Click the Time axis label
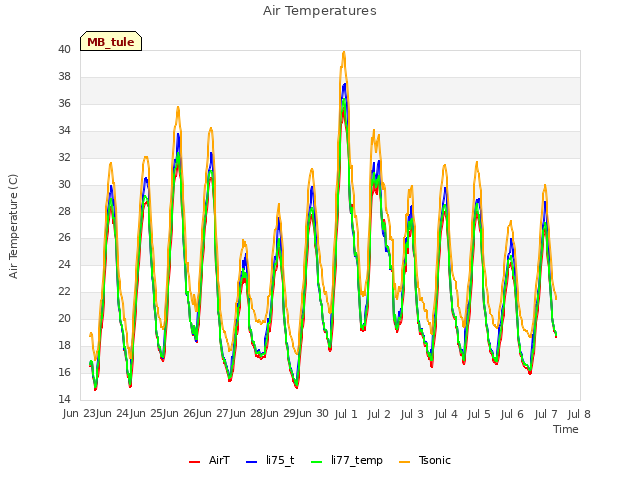640x480 pixels. (566, 429)
